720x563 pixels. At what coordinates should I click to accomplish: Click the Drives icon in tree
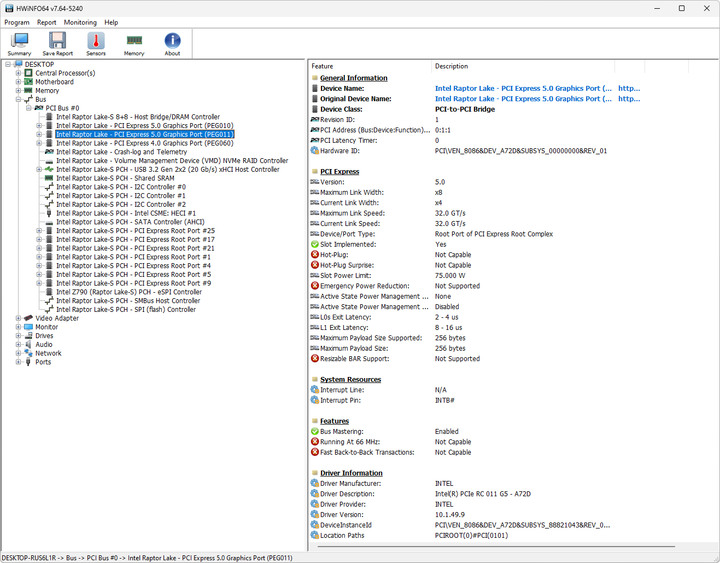tap(28, 336)
